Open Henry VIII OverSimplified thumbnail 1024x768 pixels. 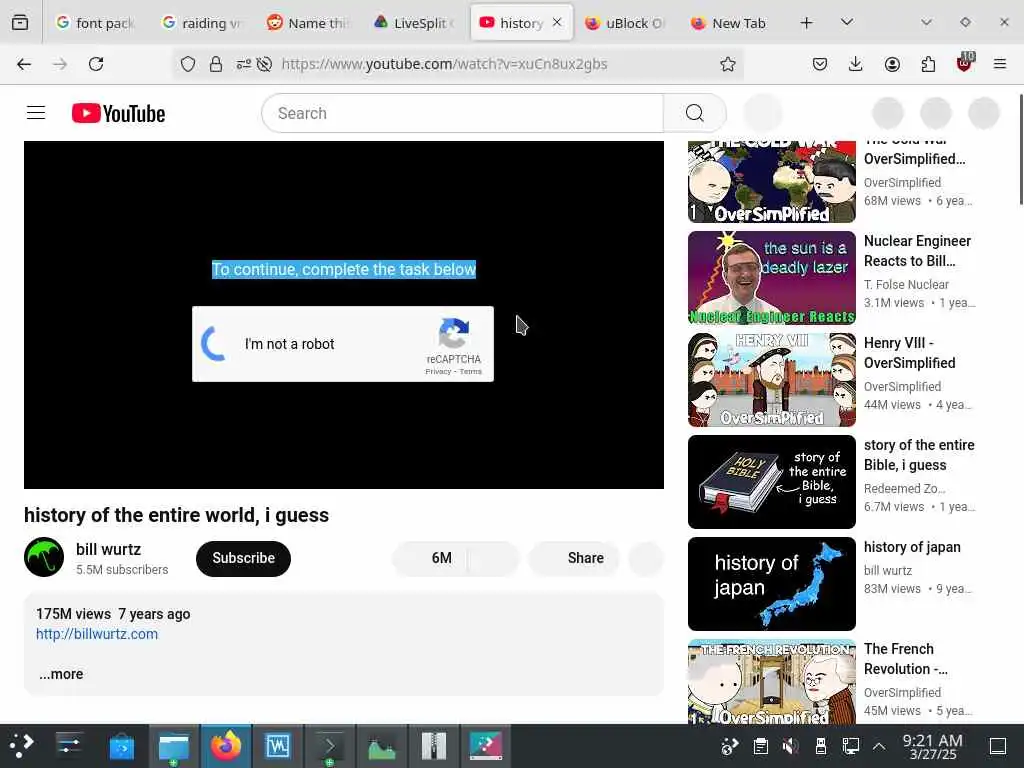pyautogui.click(x=771, y=379)
